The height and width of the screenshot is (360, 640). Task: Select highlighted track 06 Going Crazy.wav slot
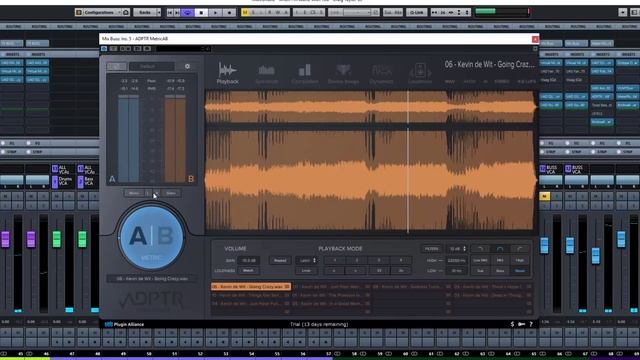251,287
